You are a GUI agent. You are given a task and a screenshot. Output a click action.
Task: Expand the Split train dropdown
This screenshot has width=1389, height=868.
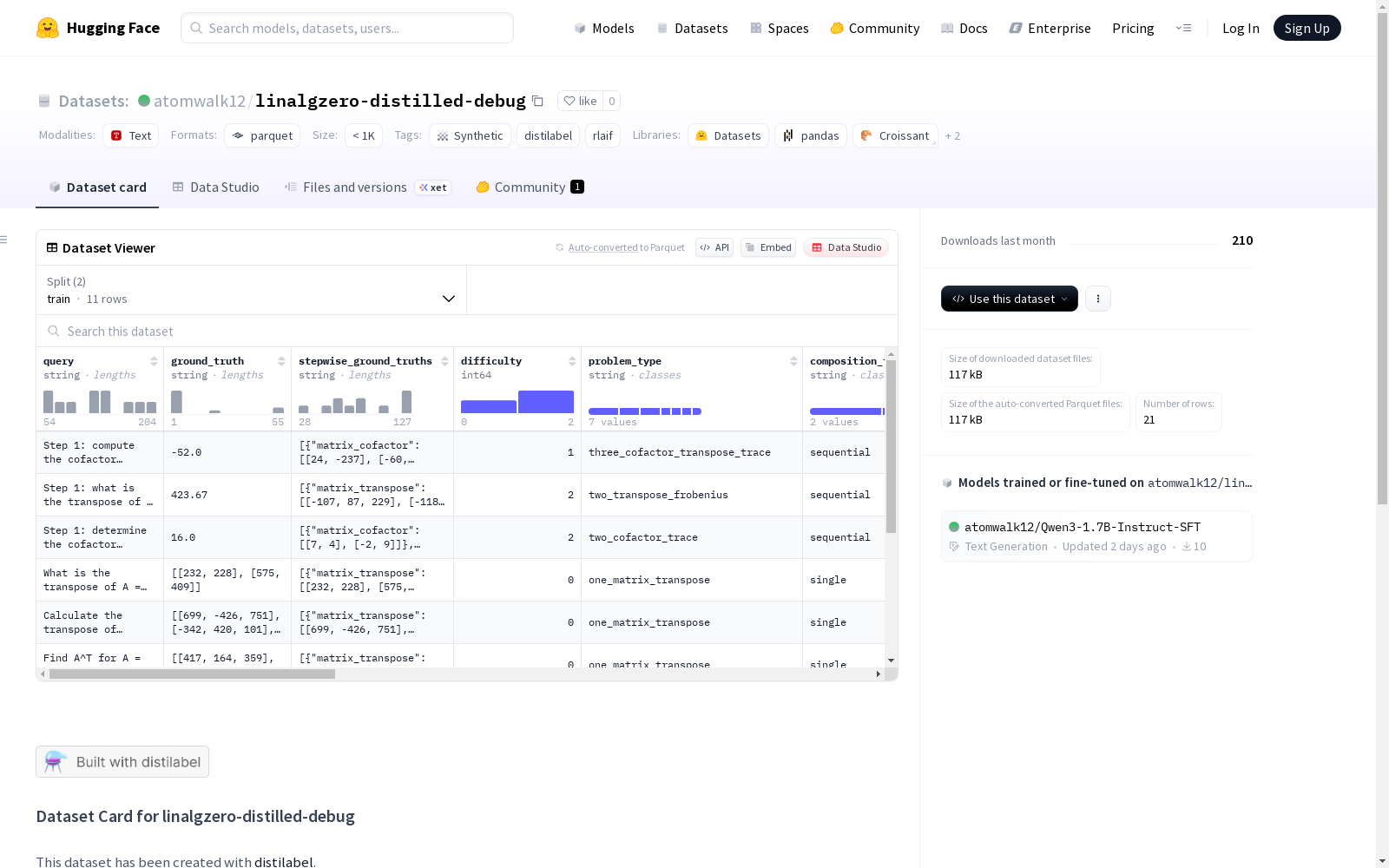pyautogui.click(x=252, y=290)
